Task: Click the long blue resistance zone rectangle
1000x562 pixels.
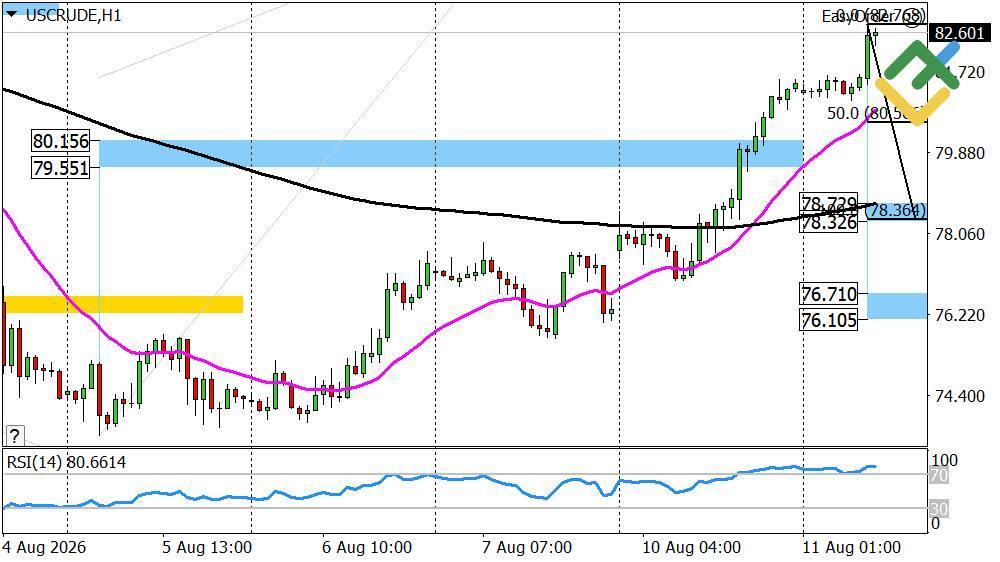Action: (451, 153)
